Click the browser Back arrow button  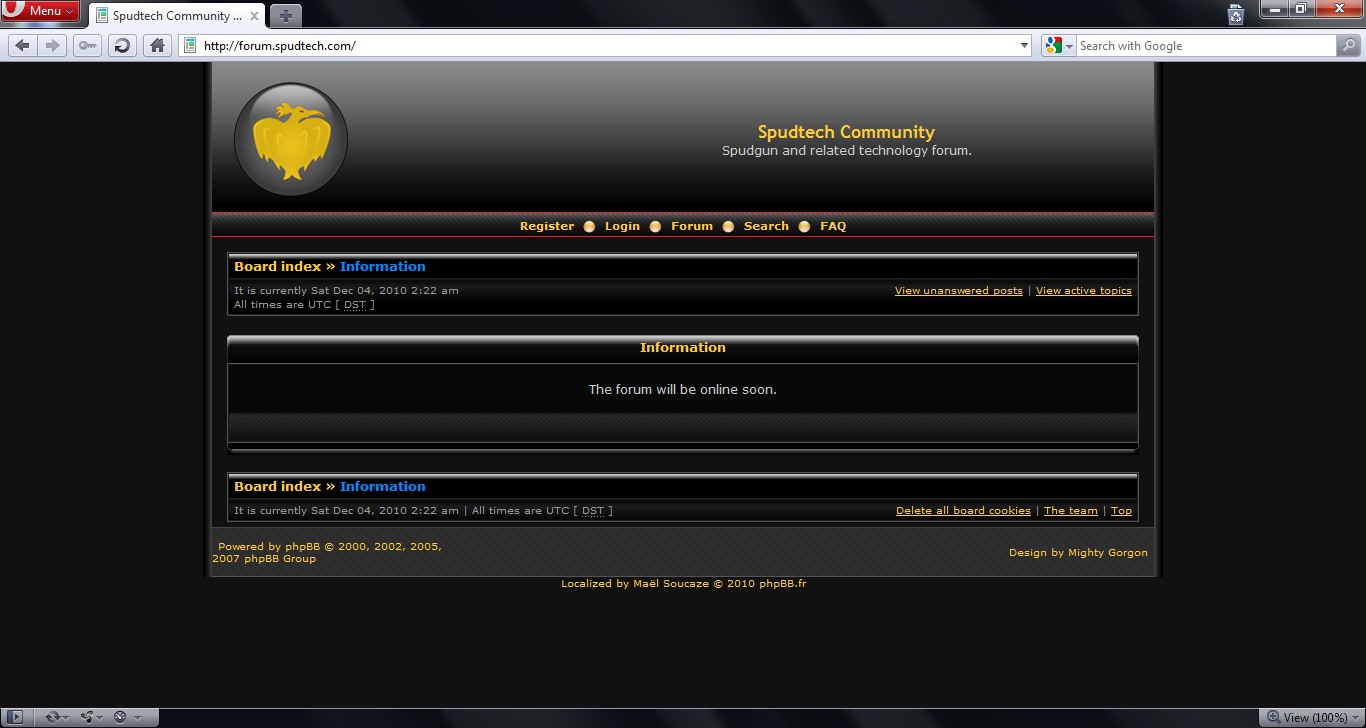23,46
